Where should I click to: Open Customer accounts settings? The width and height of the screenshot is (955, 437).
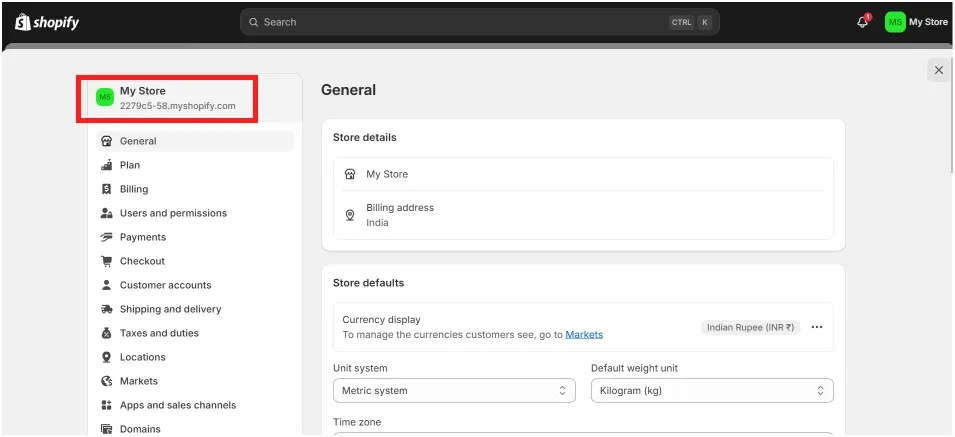pos(195,285)
